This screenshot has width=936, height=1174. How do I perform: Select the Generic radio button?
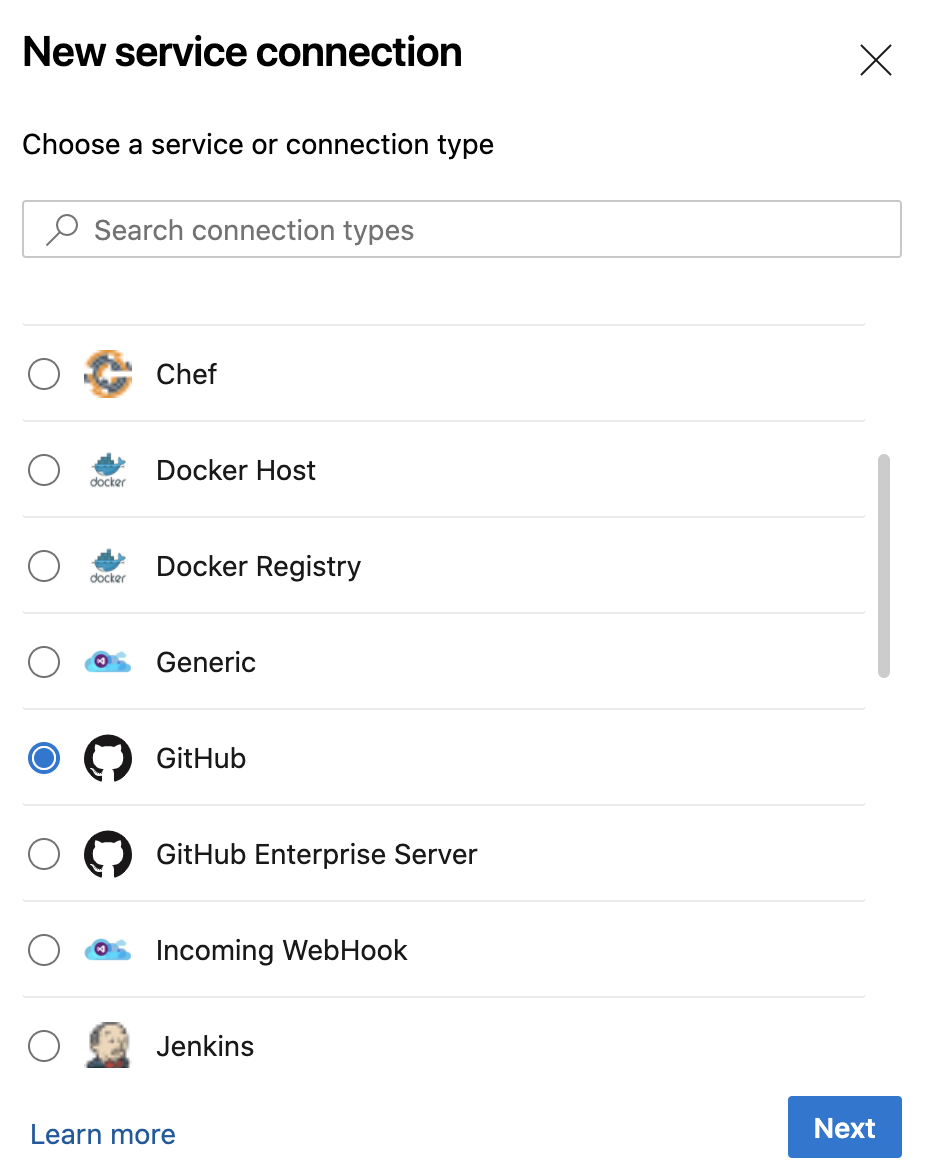coord(44,662)
